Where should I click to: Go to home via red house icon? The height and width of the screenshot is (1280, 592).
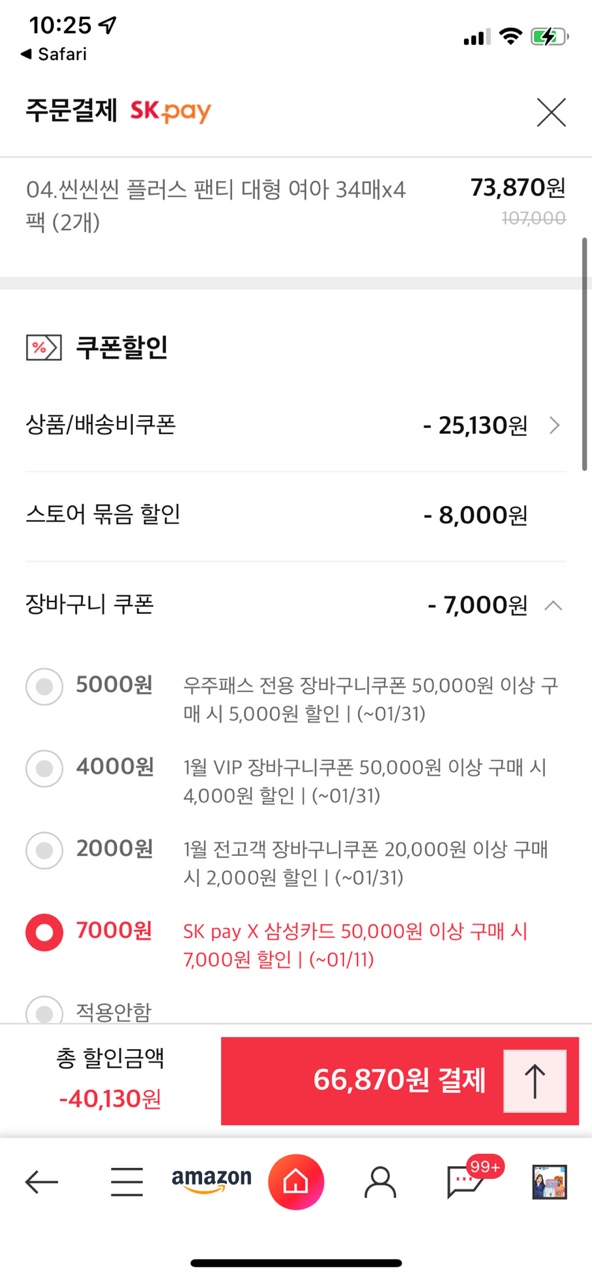tap(296, 1182)
